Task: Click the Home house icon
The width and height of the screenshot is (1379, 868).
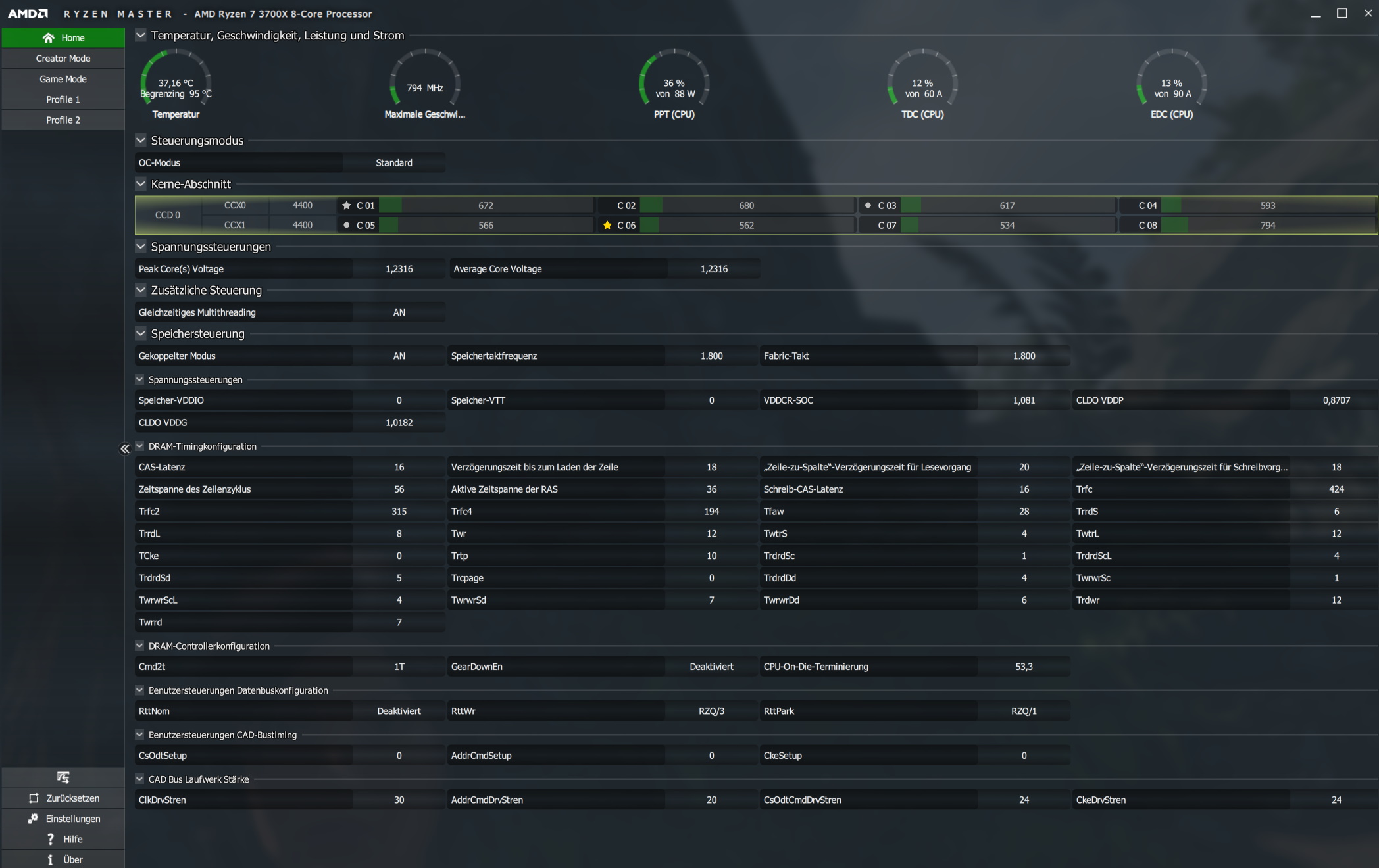Action: 48,38
